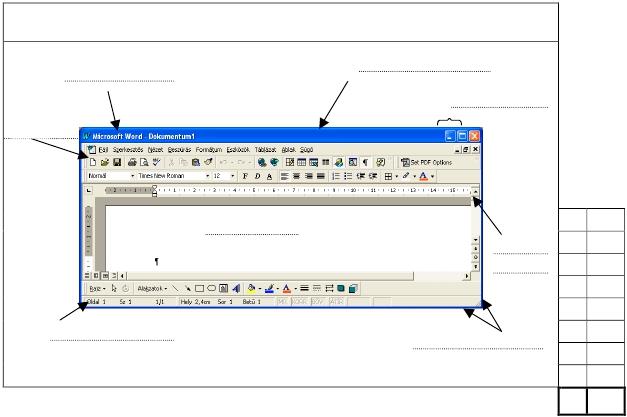Switch to Normal view button

[x=87, y=275]
